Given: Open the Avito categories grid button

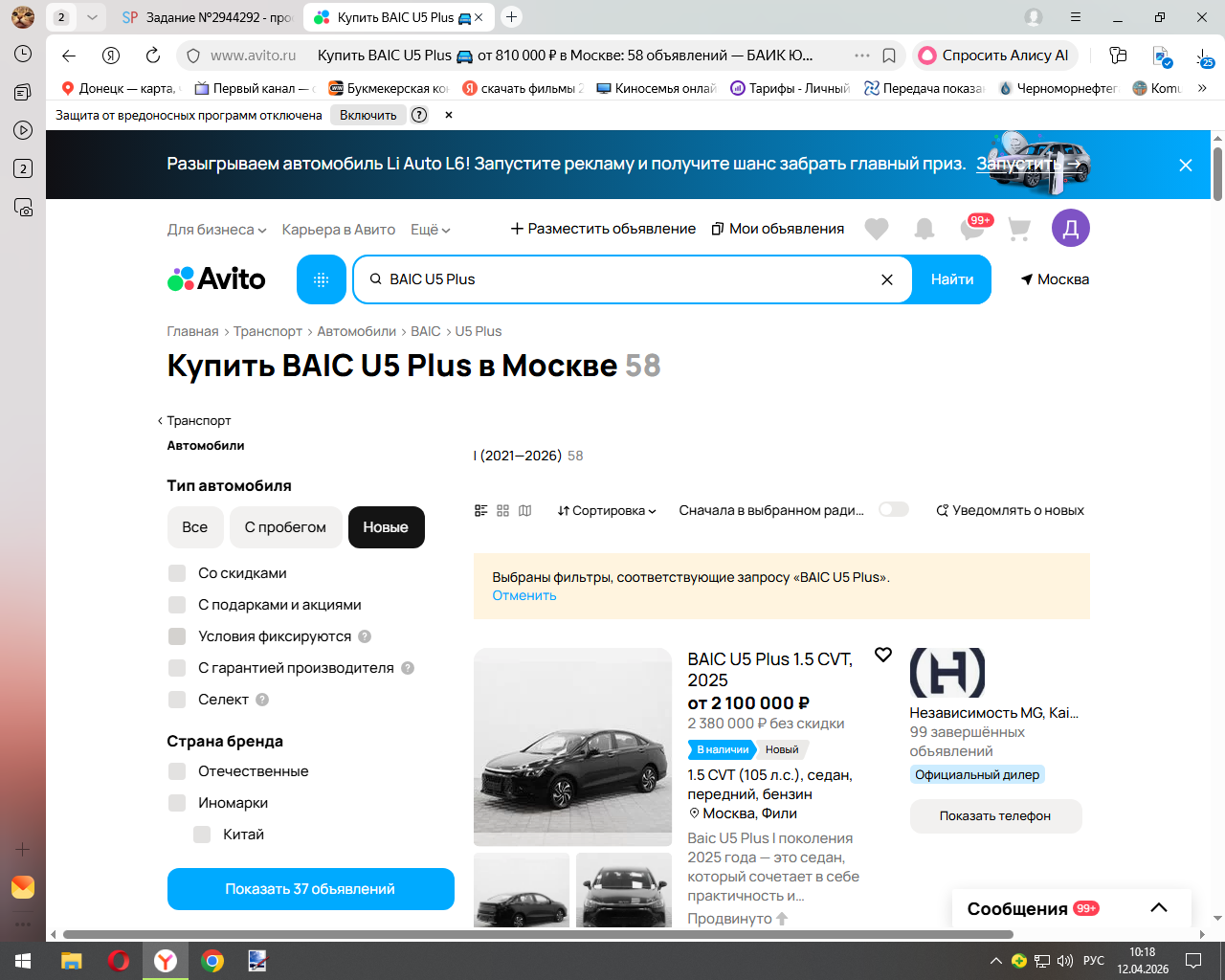Looking at the screenshot, I should pyautogui.click(x=322, y=279).
